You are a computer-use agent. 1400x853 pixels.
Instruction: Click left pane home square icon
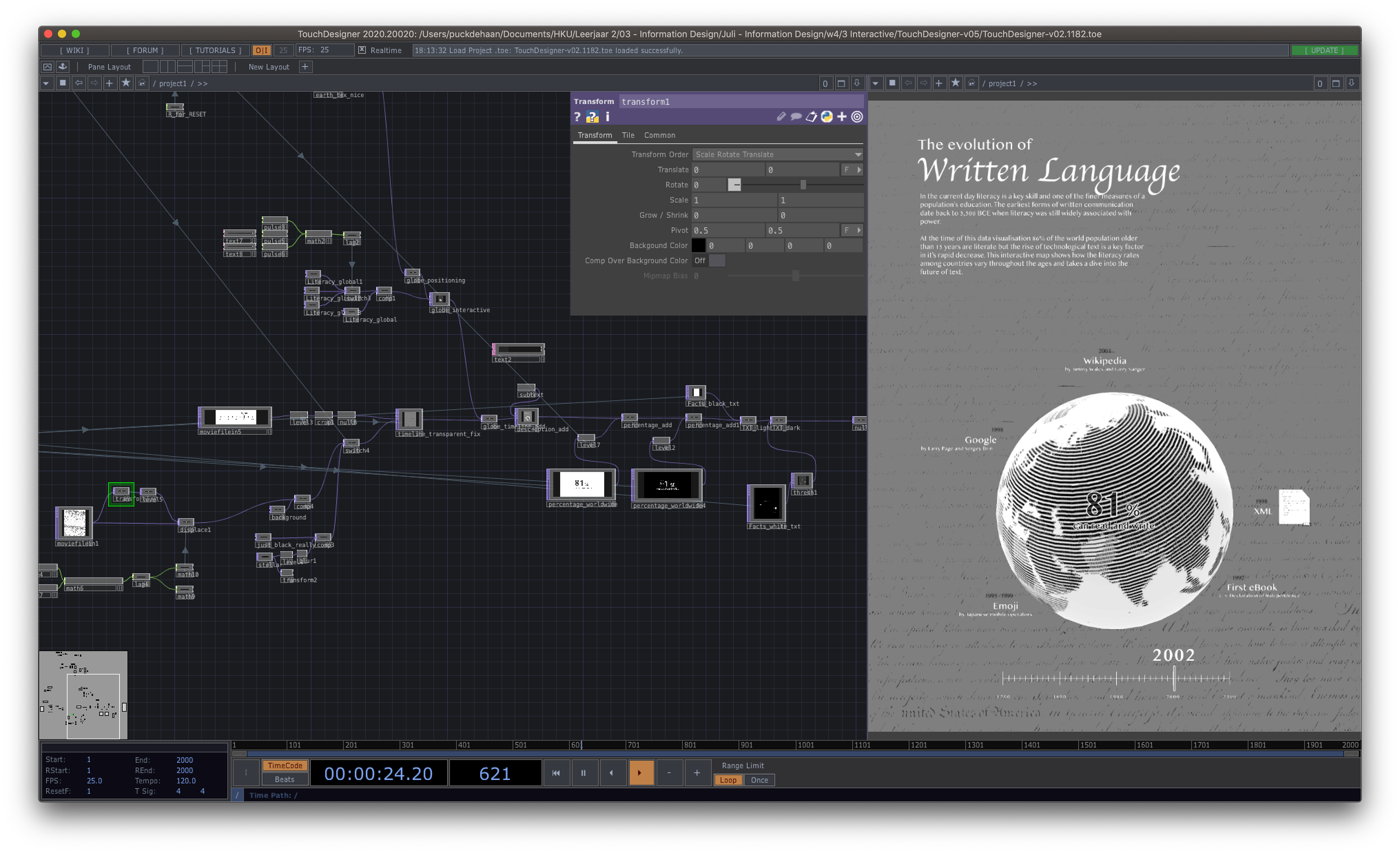point(63,83)
